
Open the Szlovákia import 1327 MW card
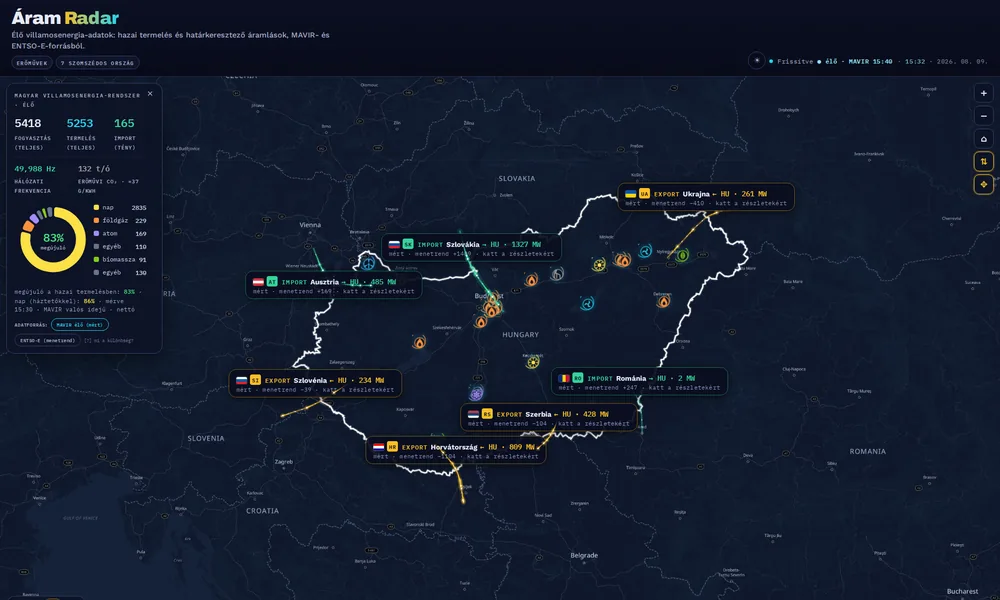tap(471, 249)
